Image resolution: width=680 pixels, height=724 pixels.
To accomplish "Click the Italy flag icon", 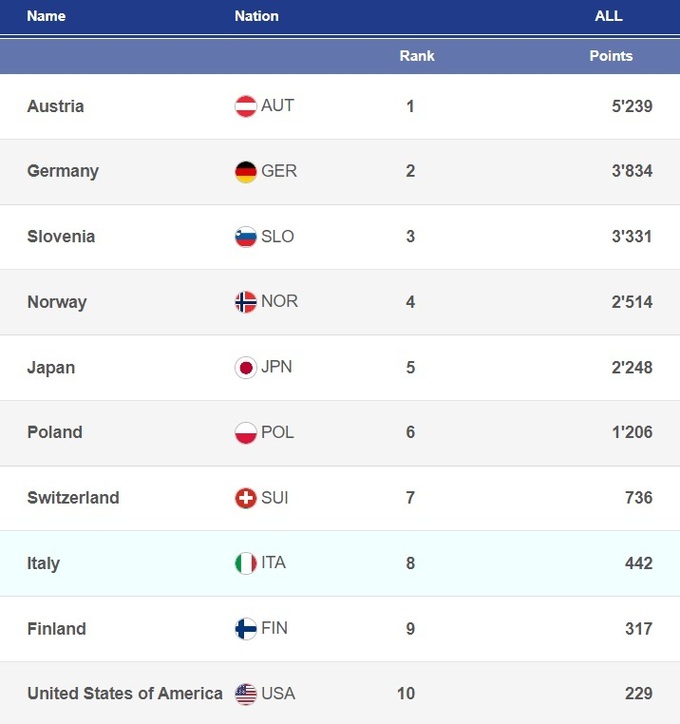I will (245, 563).
